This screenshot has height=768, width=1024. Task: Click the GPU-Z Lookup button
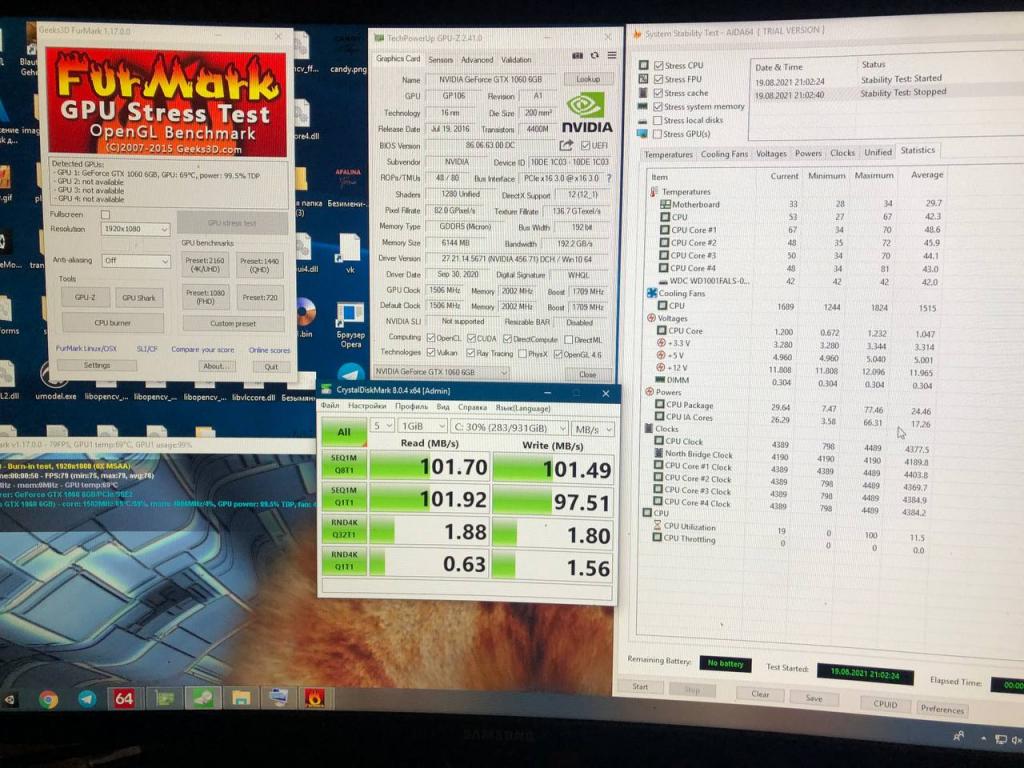click(588, 79)
